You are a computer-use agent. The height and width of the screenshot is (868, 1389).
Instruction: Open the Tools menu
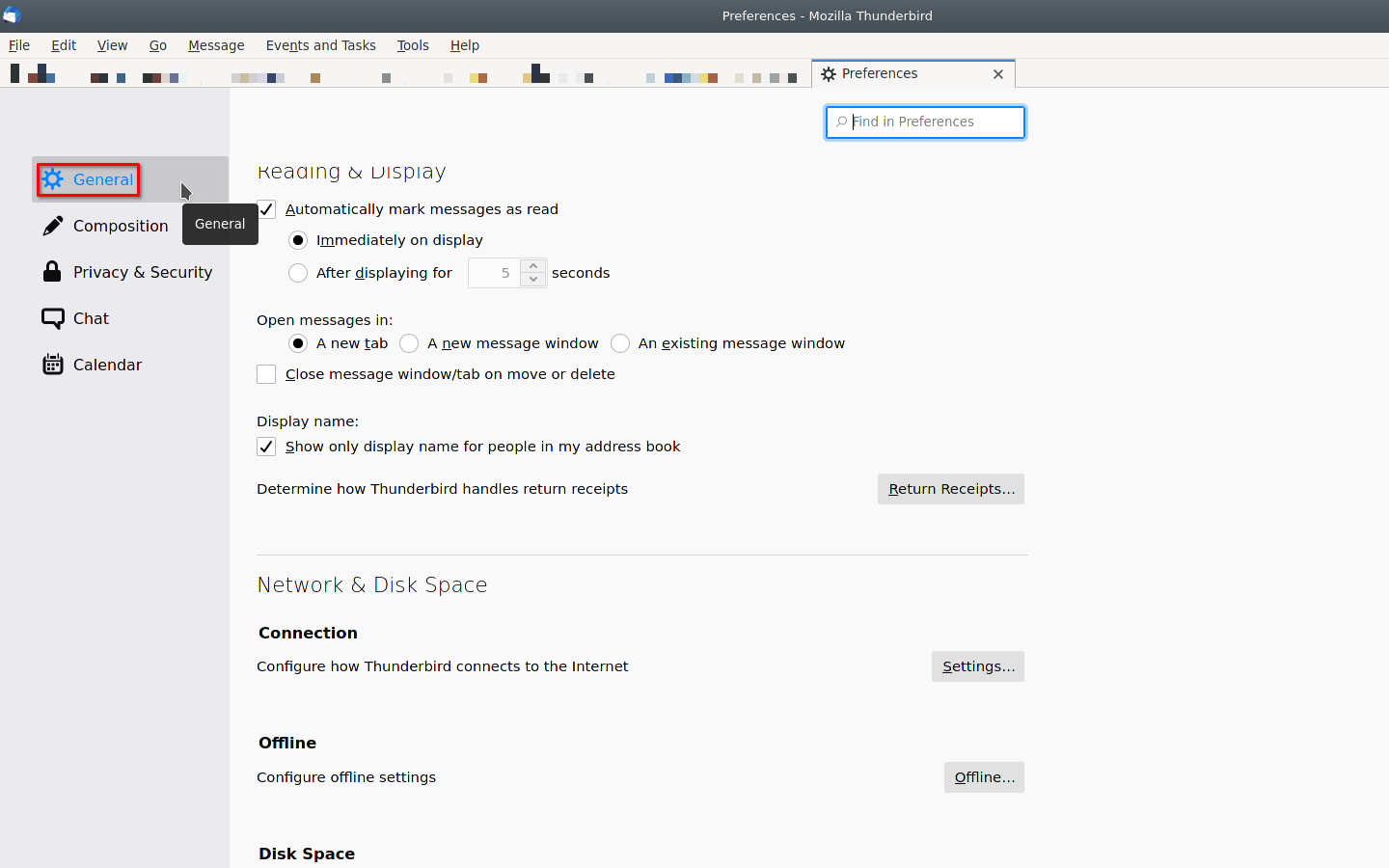(413, 45)
